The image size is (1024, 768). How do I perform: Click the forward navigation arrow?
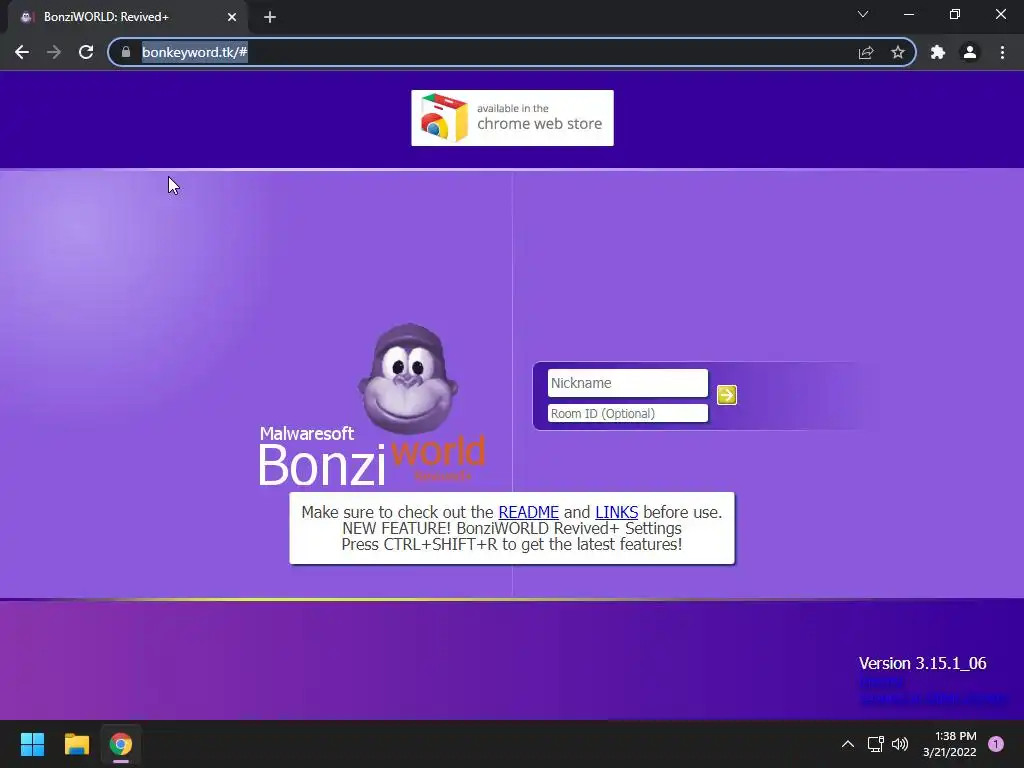(54, 52)
